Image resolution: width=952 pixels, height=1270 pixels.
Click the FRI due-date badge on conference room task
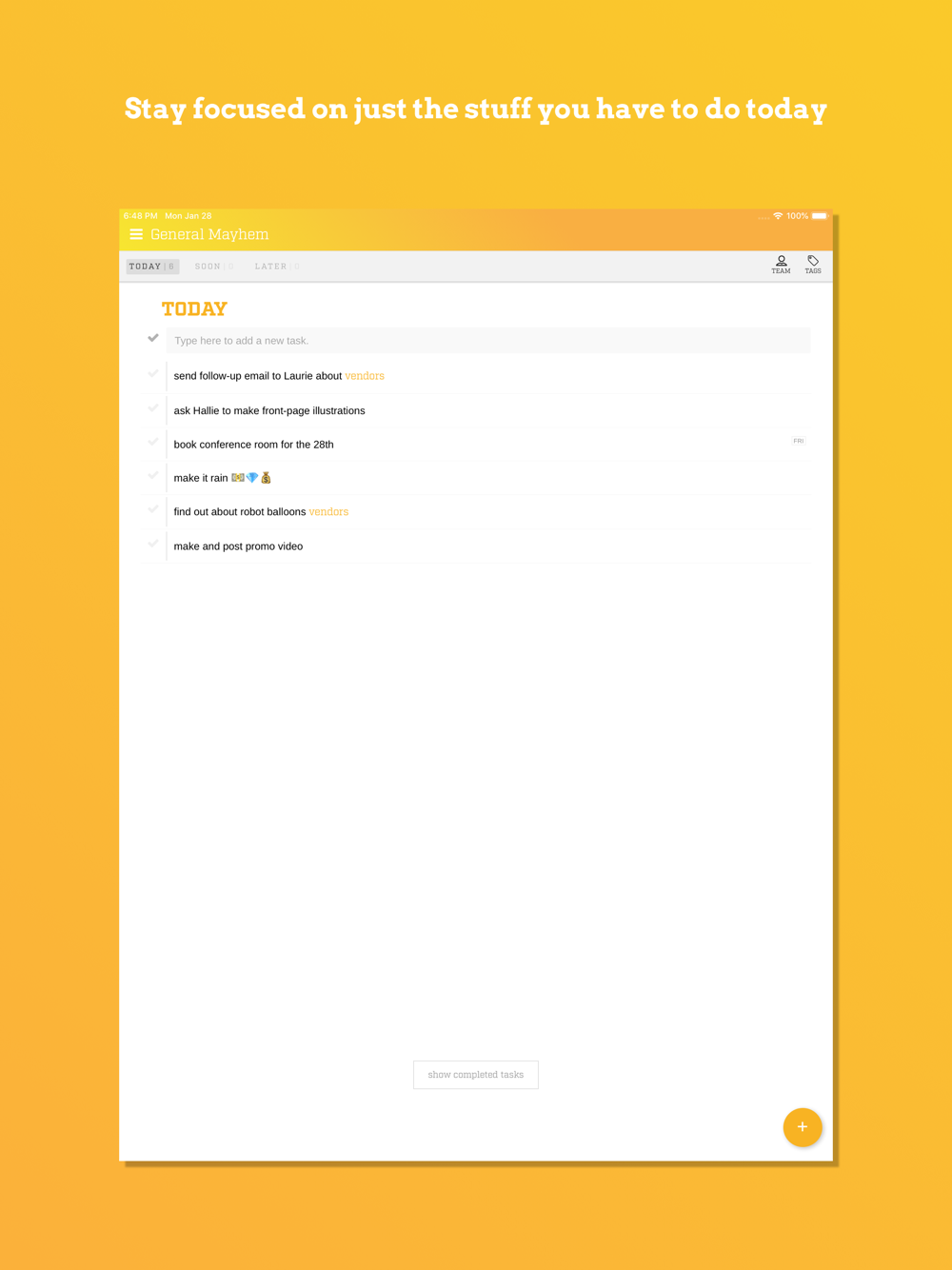[x=799, y=441]
